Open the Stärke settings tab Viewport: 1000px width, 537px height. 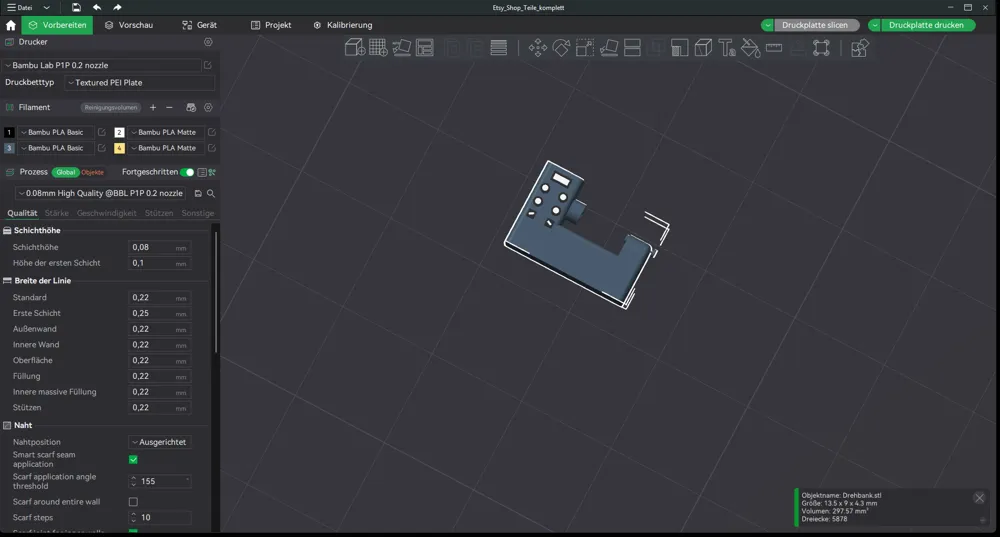(x=57, y=213)
